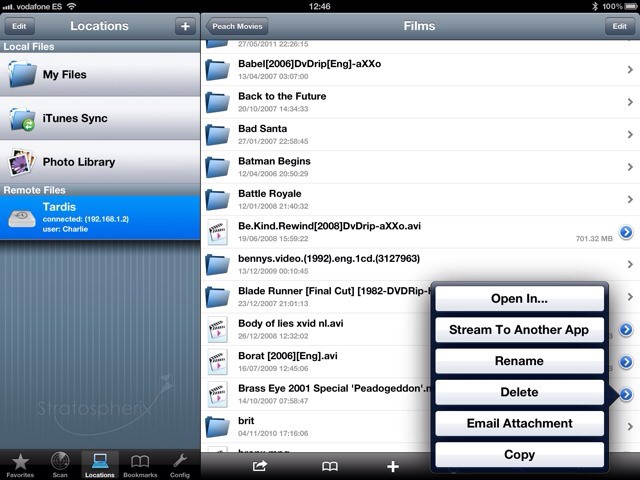Screen dimensions: 640x480
Task: Choose Email Attachment from the popup
Action: pos(519,423)
